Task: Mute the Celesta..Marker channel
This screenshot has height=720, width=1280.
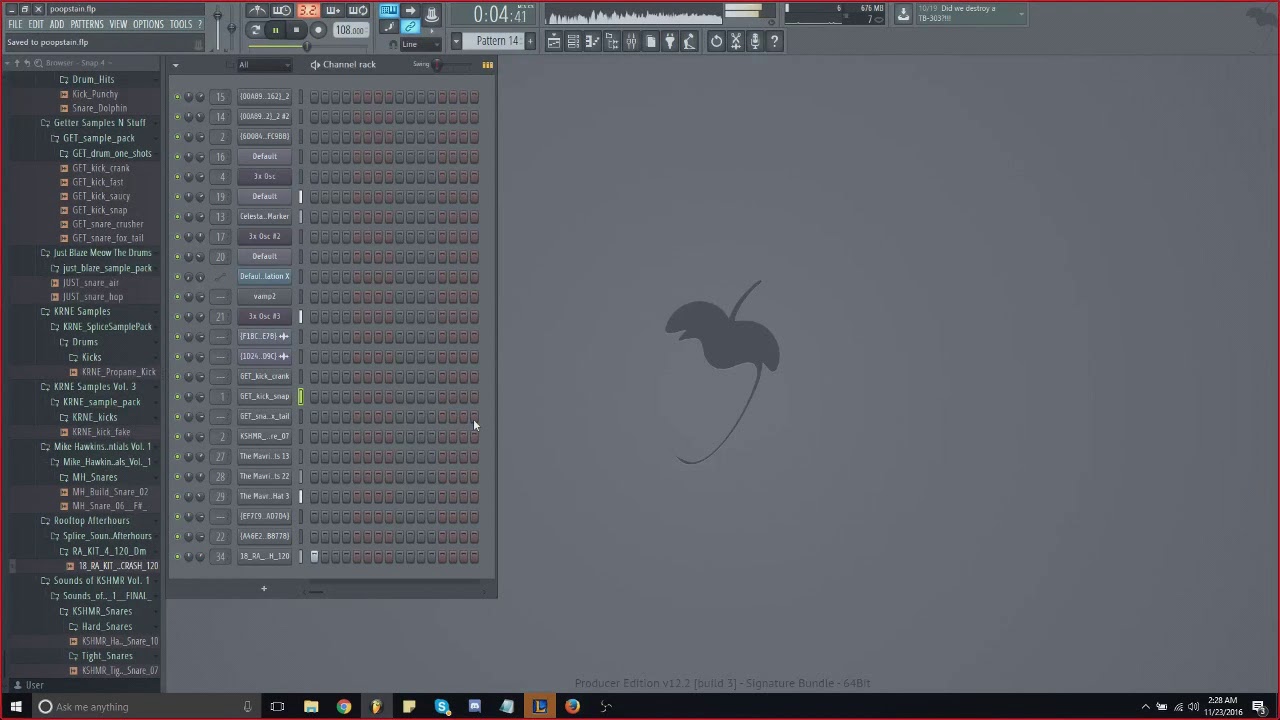Action: click(178, 217)
